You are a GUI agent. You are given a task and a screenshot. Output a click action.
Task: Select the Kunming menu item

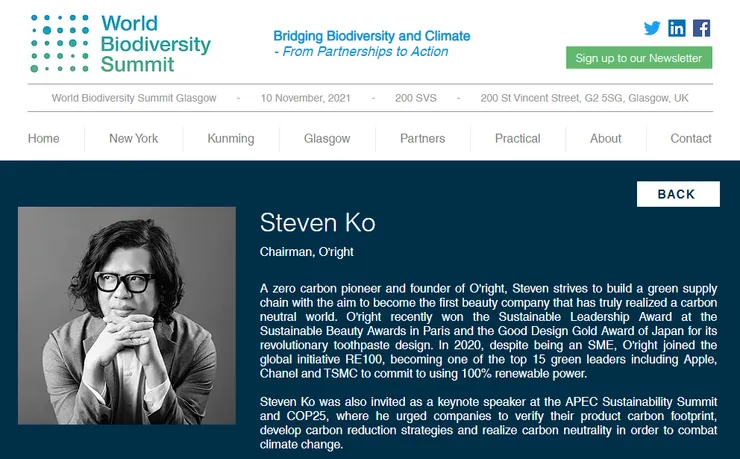[231, 139]
